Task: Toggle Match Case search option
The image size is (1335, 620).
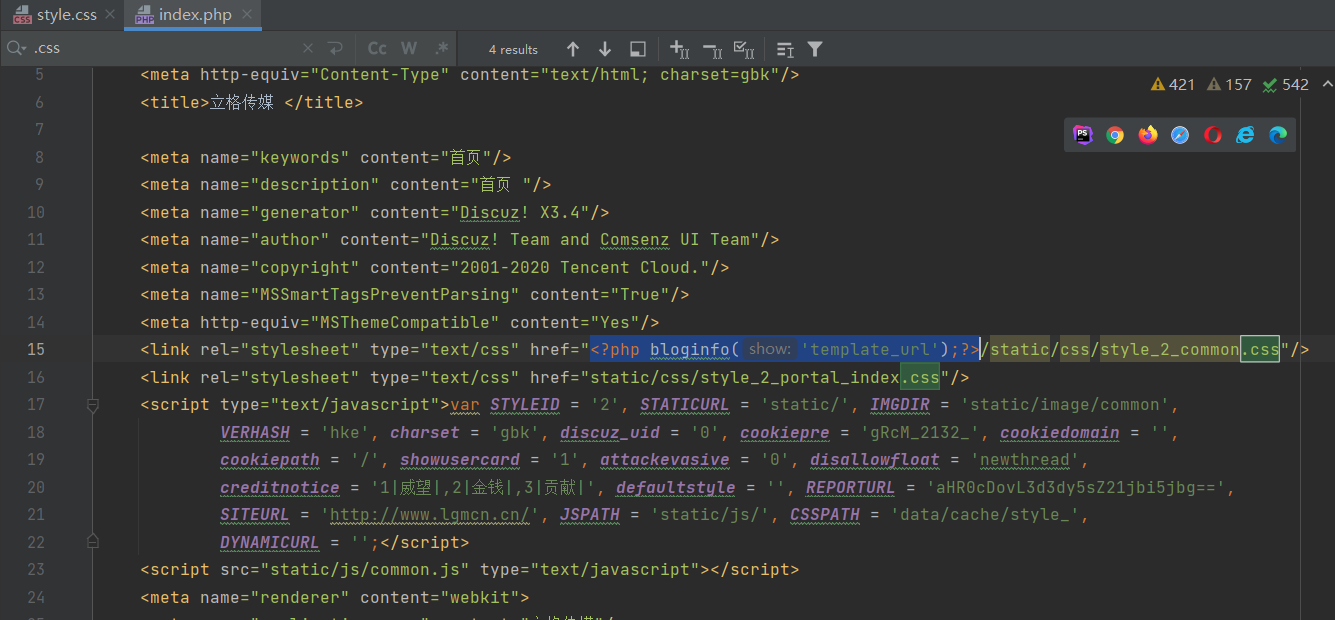Action: coord(377,49)
